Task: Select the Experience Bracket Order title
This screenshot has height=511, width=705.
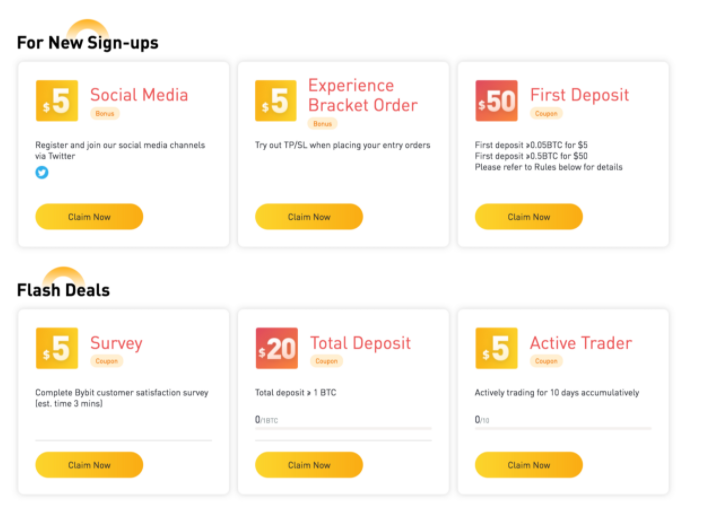Action: pos(362,95)
